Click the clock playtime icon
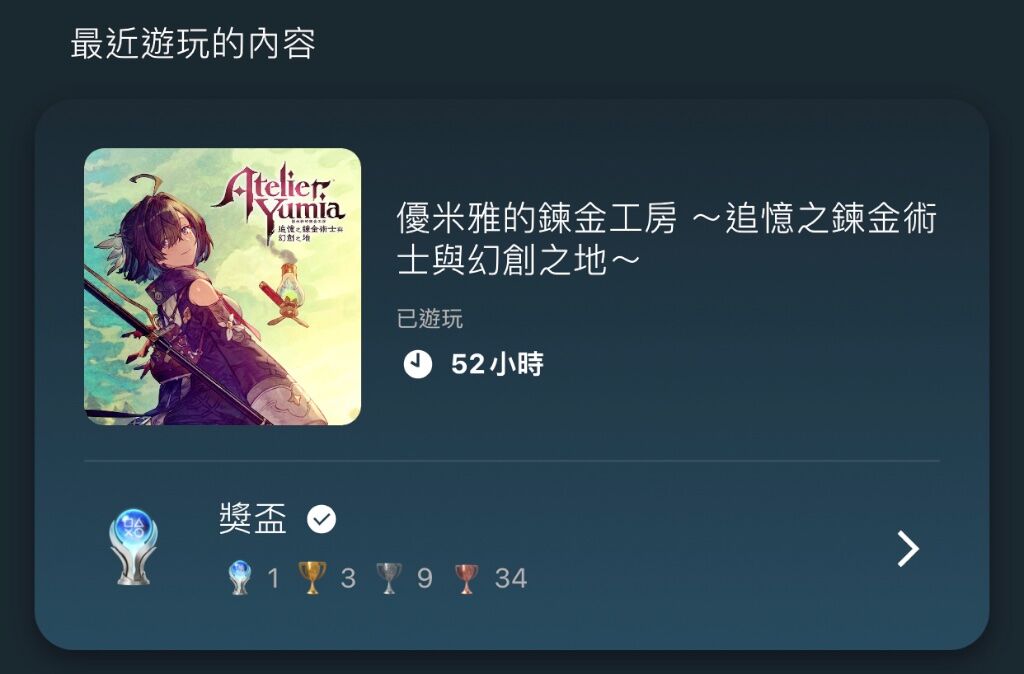The image size is (1024, 674). [x=418, y=364]
